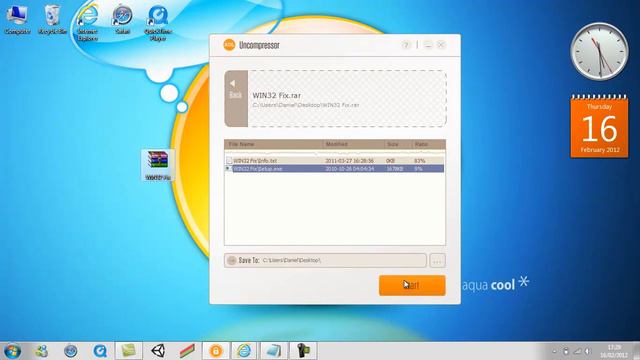Image resolution: width=640 pixels, height=360 pixels.
Task: Select the WIN32 Fix archive on desktop
Action: tap(158, 165)
